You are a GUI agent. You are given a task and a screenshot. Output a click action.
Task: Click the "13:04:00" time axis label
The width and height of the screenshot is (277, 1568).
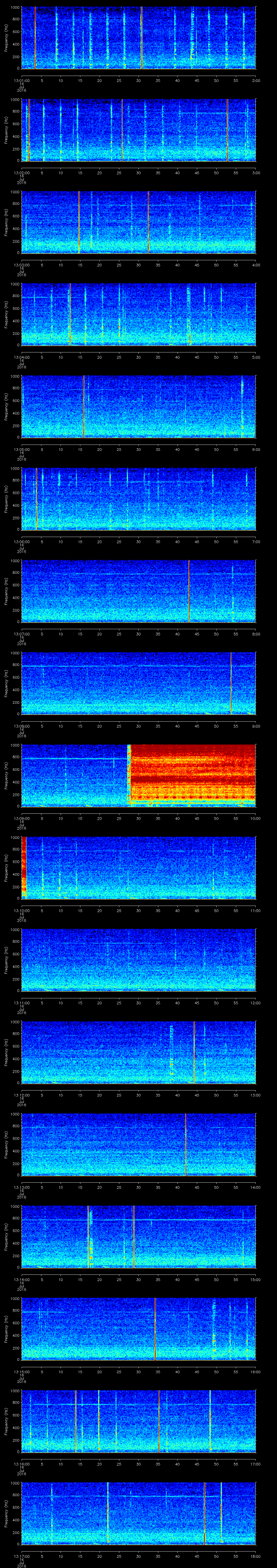coord(21,357)
